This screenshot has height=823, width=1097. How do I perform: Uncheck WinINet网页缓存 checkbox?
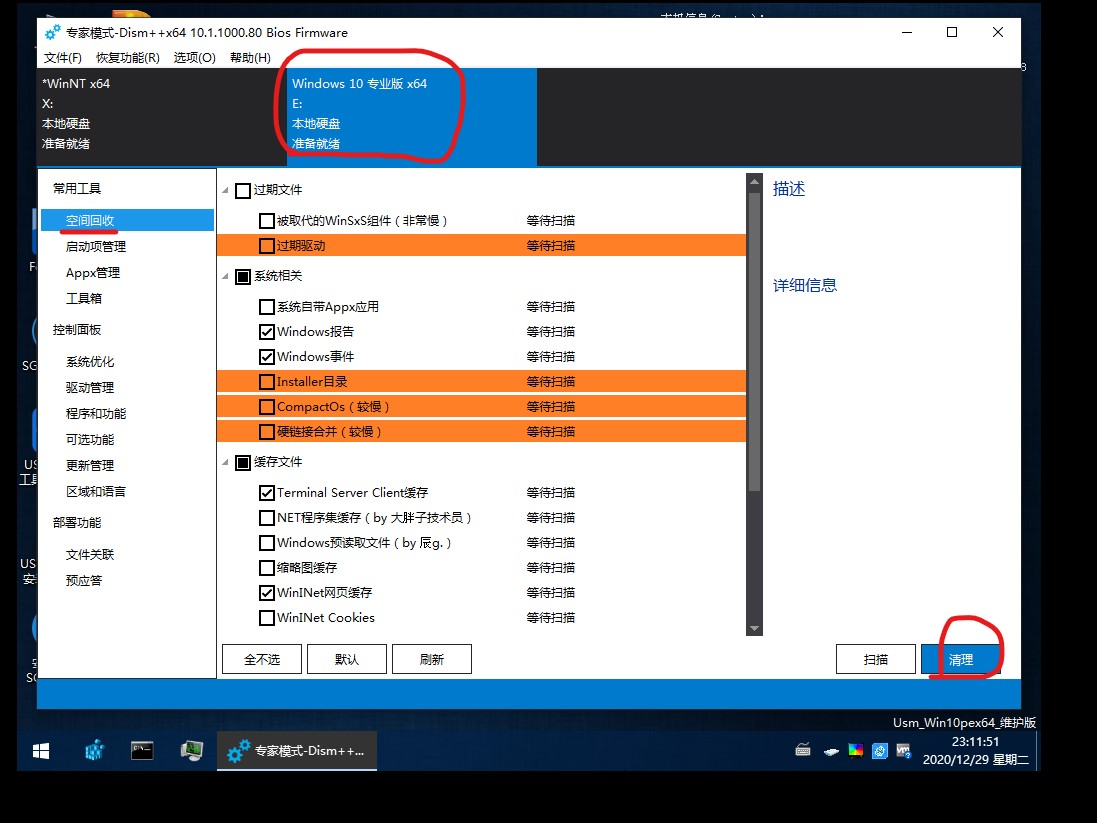pos(267,593)
